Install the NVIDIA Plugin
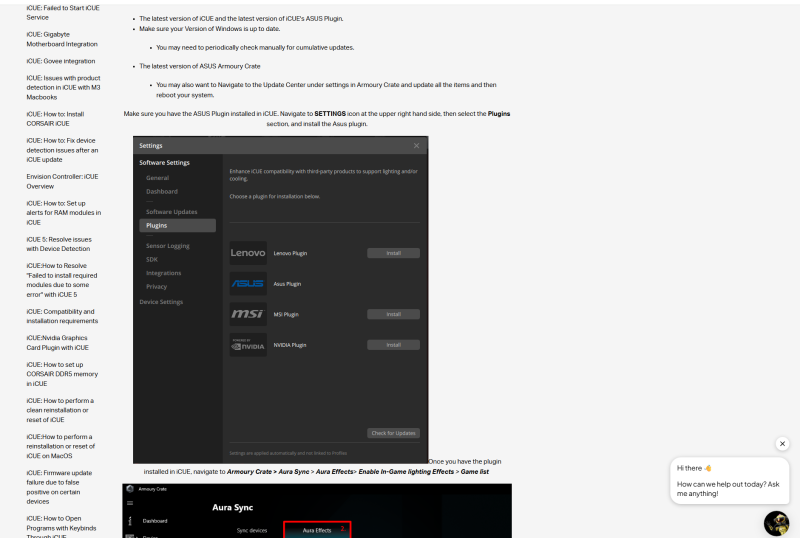 [393, 345]
